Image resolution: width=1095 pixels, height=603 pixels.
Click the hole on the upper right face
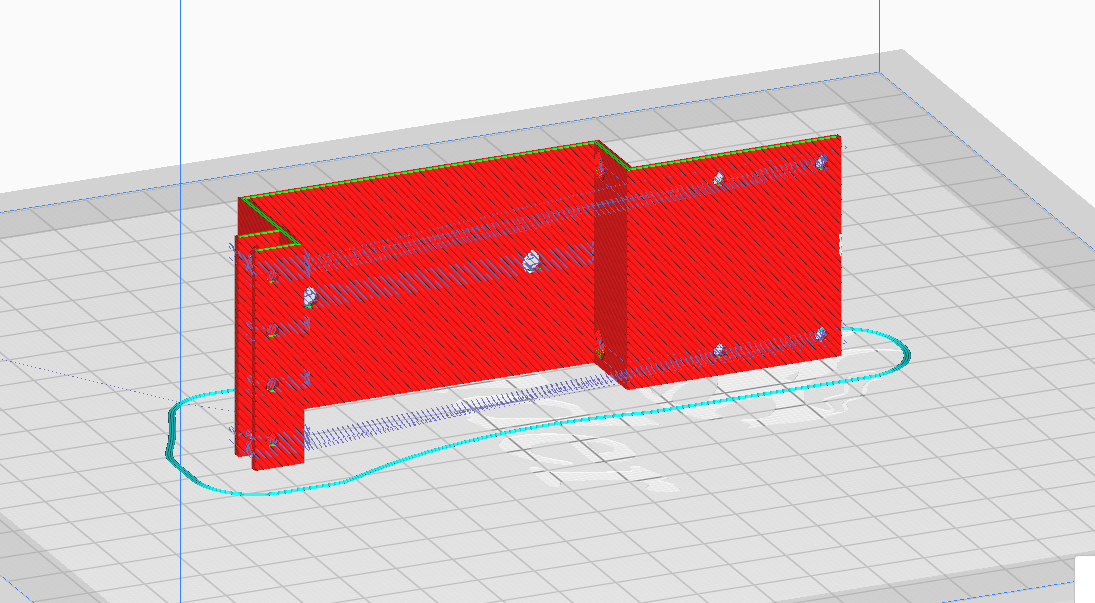(820, 162)
